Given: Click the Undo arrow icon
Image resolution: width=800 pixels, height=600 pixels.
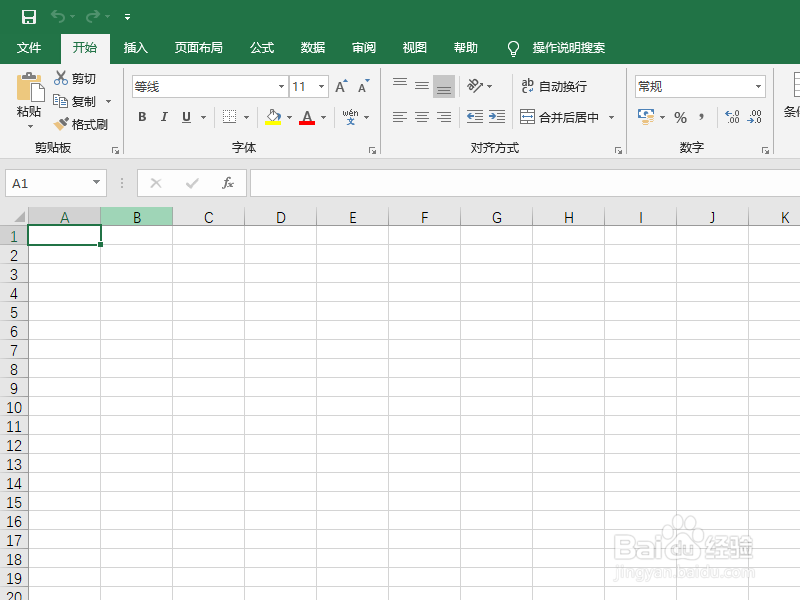Looking at the screenshot, I should [58, 17].
